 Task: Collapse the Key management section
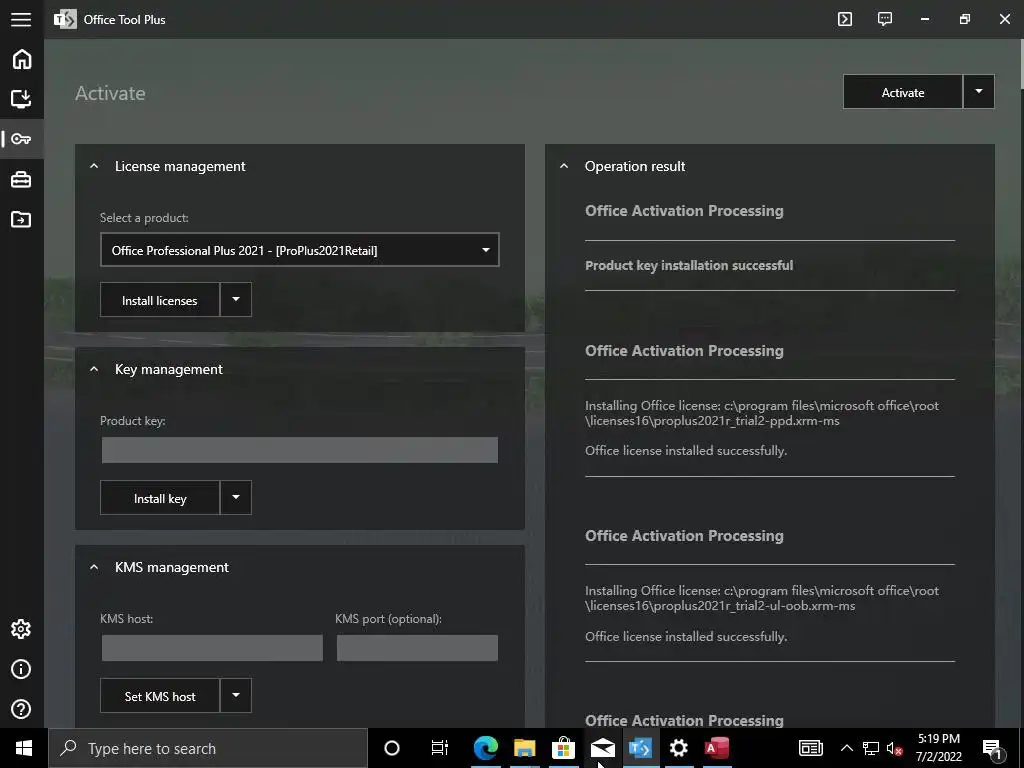click(x=94, y=369)
